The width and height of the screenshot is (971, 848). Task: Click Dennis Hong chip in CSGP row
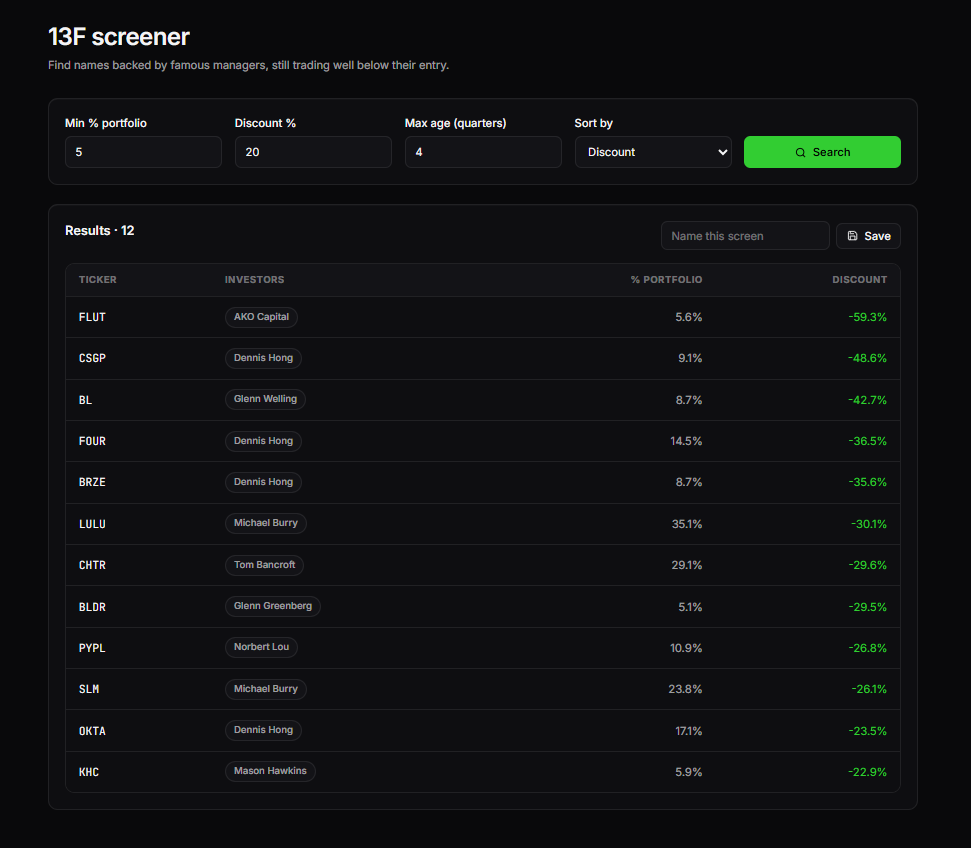click(263, 357)
